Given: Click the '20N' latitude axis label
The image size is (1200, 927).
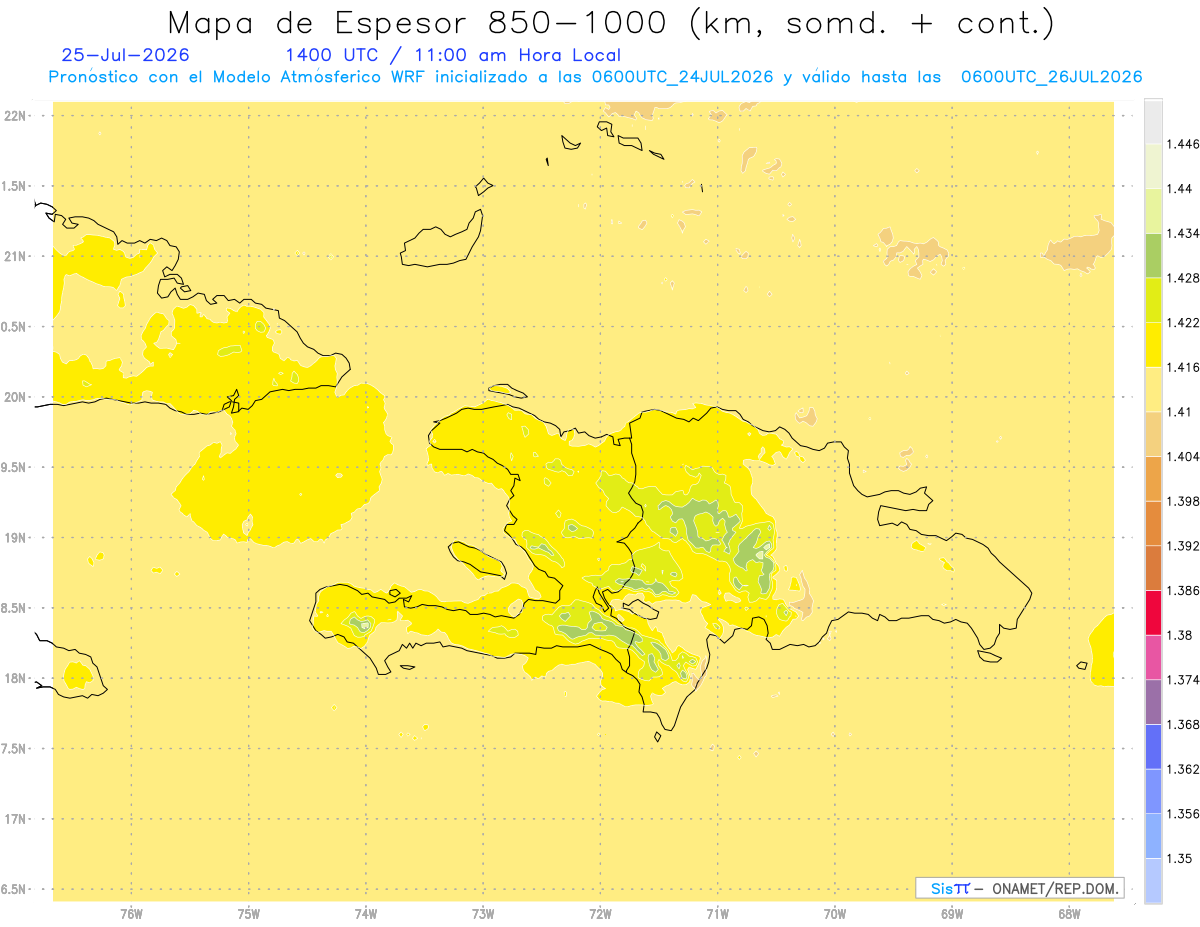Looking at the screenshot, I should (14, 397).
